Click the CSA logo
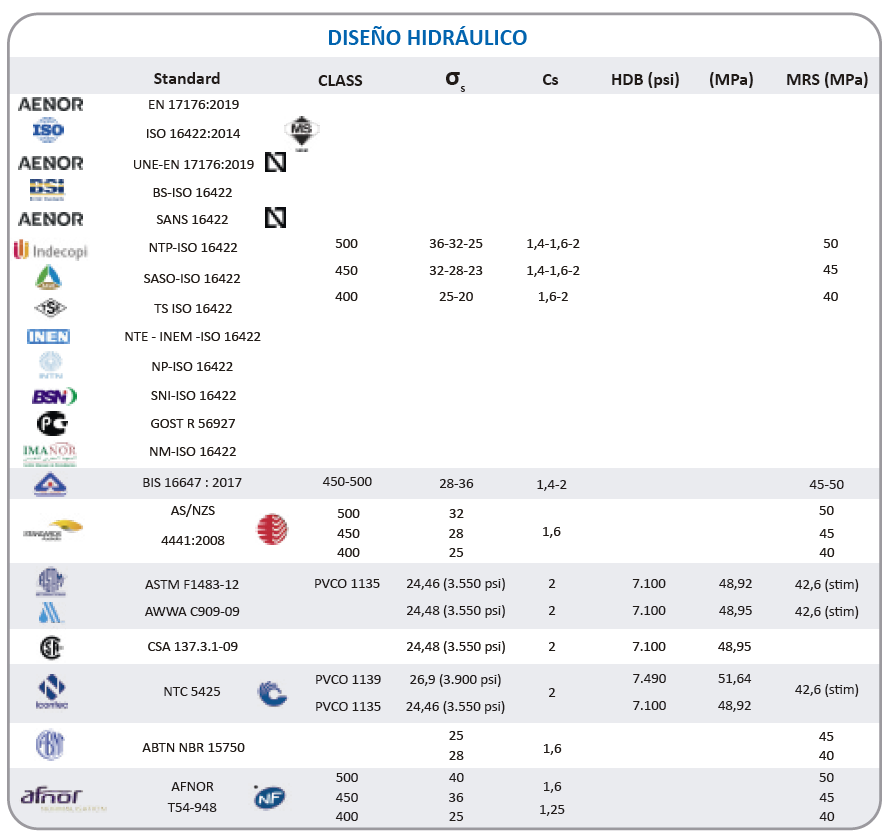This screenshot has width=893, height=838. click(x=51, y=648)
